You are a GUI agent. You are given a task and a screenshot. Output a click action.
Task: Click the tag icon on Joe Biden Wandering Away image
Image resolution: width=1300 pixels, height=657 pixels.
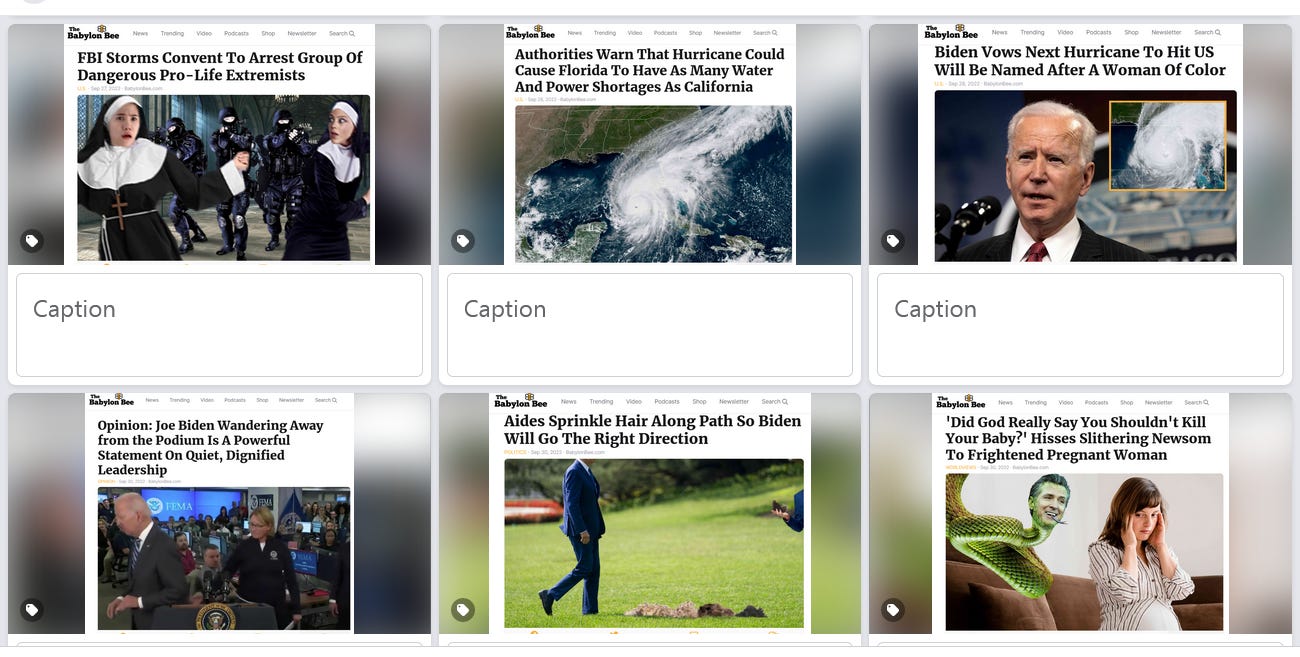(x=32, y=609)
